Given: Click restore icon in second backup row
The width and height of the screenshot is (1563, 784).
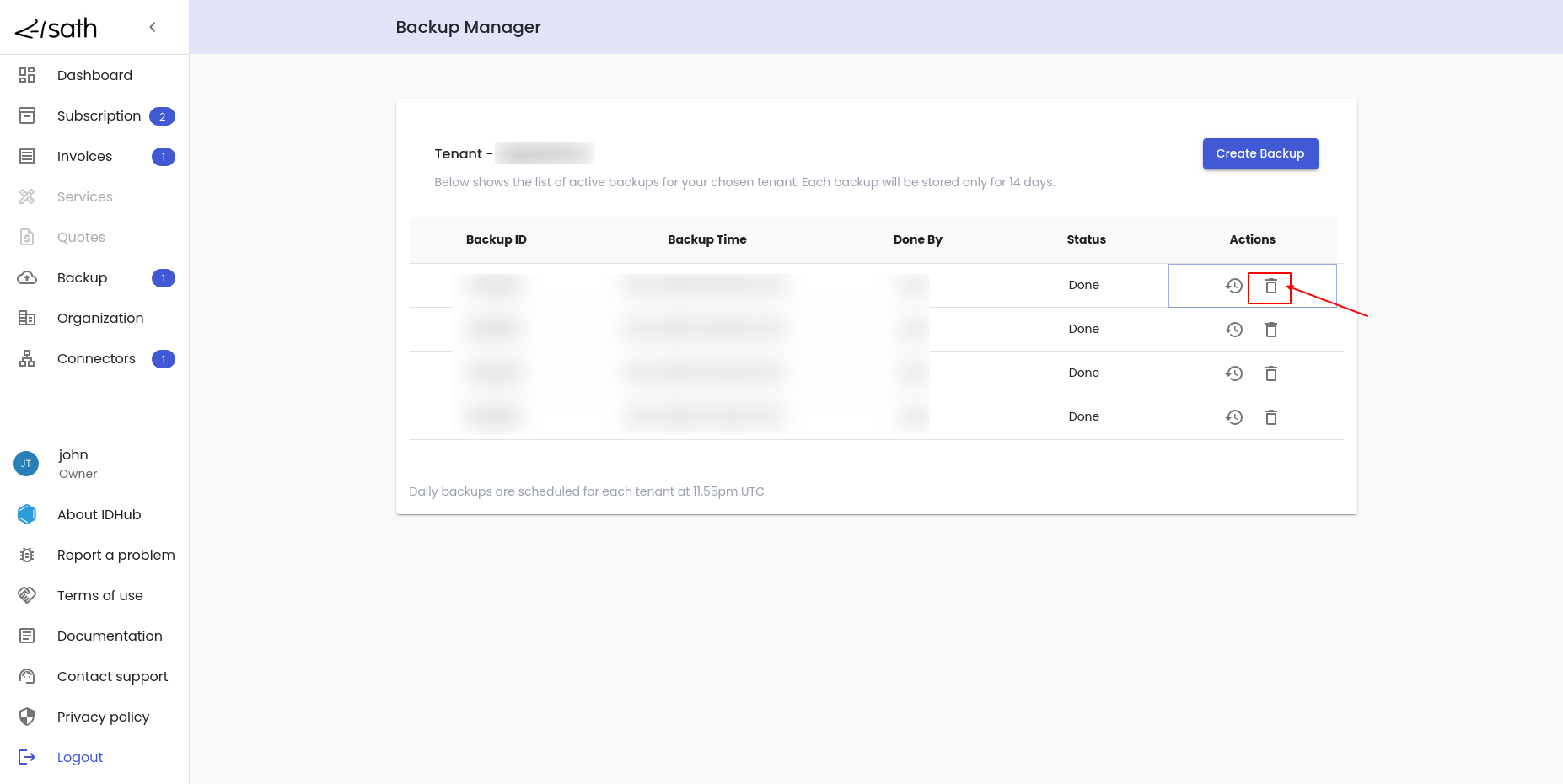Looking at the screenshot, I should [x=1234, y=330].
